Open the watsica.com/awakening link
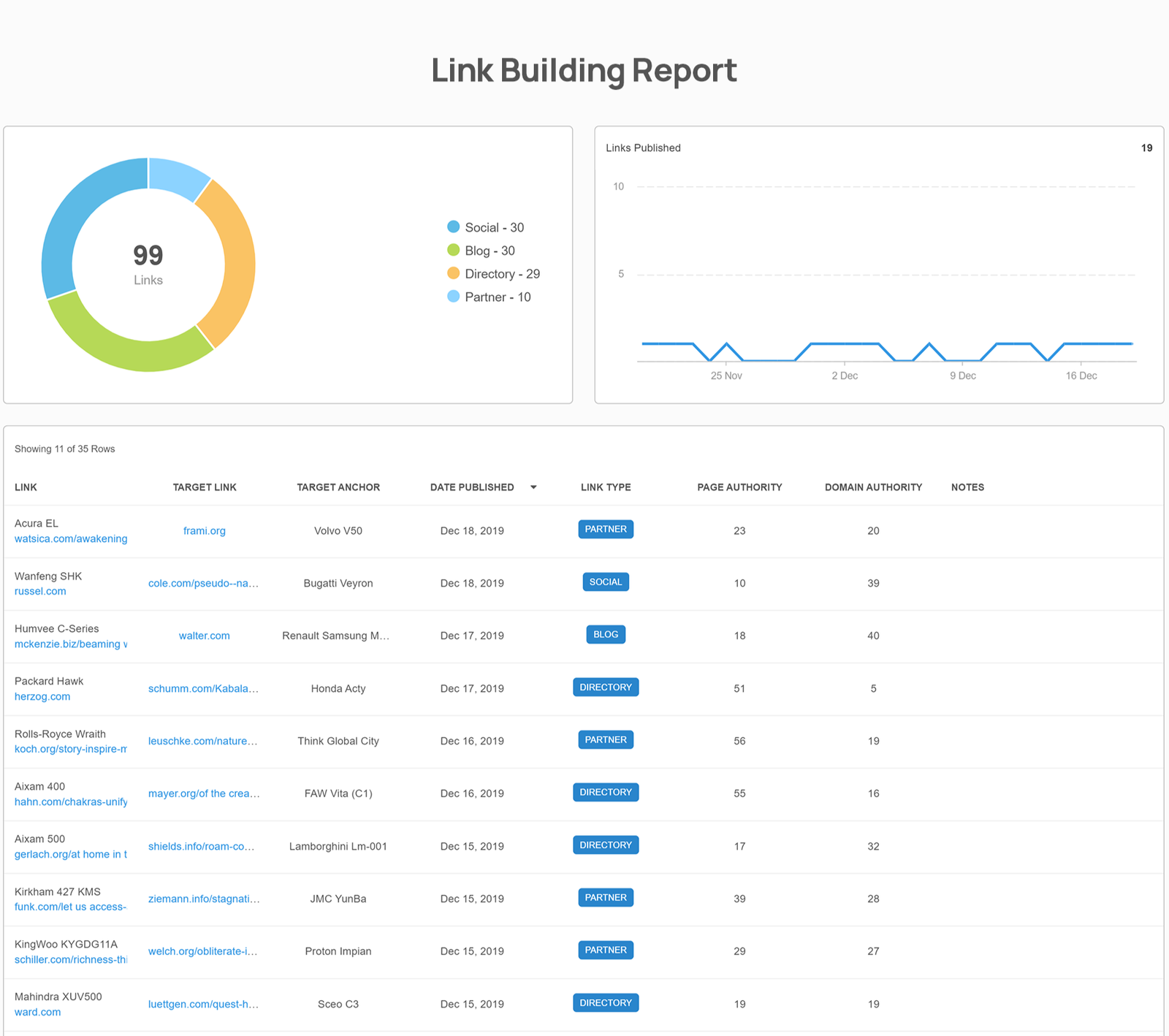This screenshot has height=1036, width=1169. (71, 538)
